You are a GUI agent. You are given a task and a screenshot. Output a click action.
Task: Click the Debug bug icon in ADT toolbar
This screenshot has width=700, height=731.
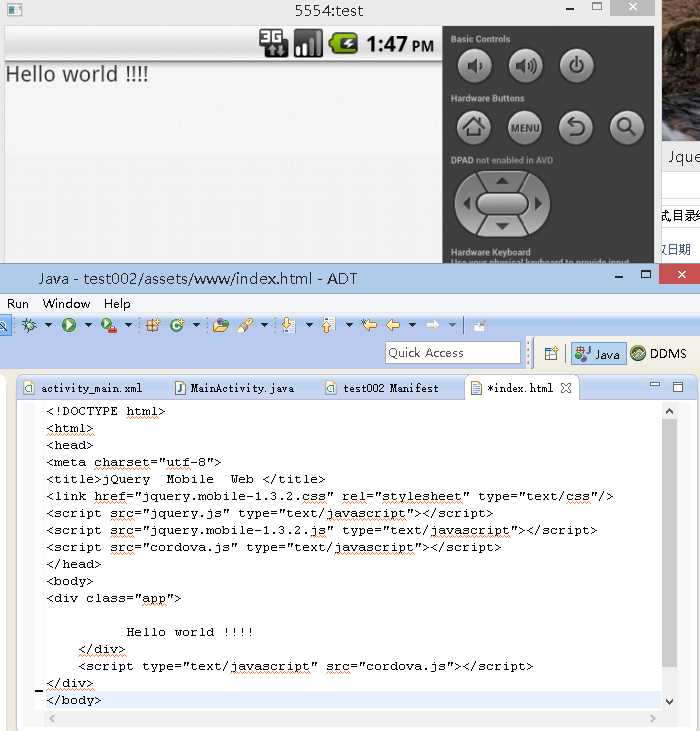29,325
